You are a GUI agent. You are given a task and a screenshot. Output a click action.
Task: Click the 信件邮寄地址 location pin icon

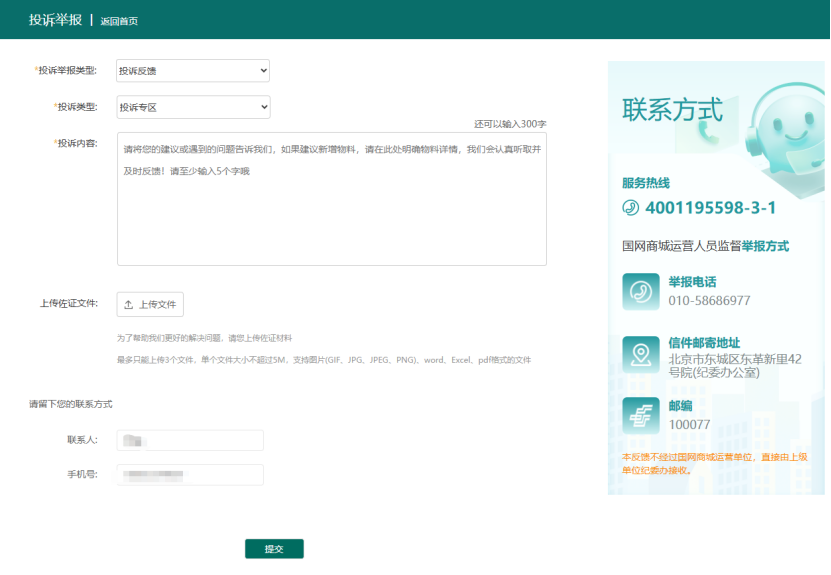click(x=641, y=353)
